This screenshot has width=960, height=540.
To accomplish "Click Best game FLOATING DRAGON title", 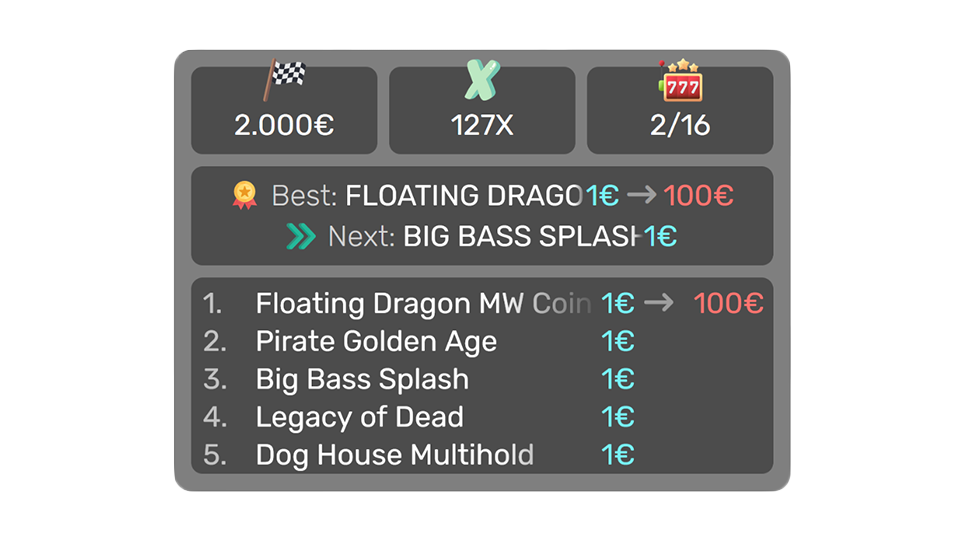I will click(464, 195).
